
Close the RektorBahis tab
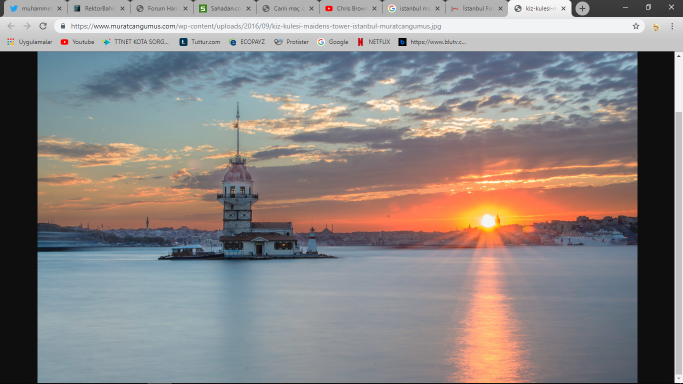[x=122, y=8]
